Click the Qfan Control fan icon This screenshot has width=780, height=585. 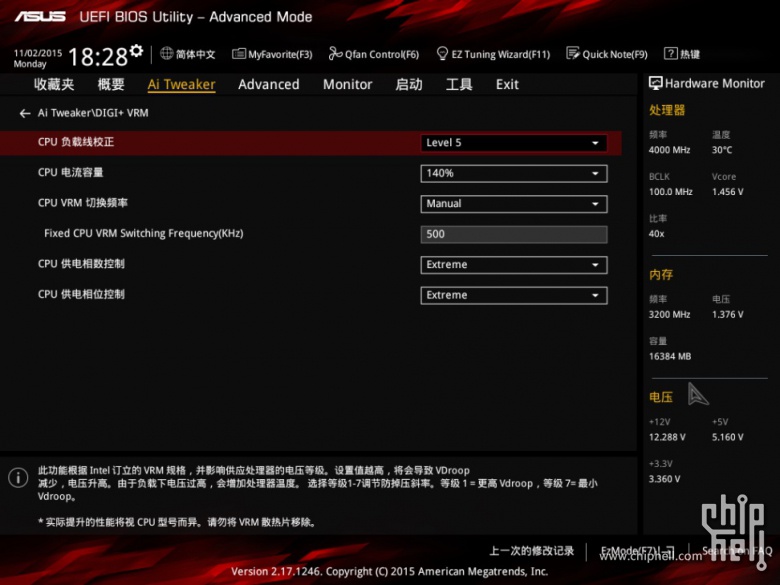tap(335, 54)
